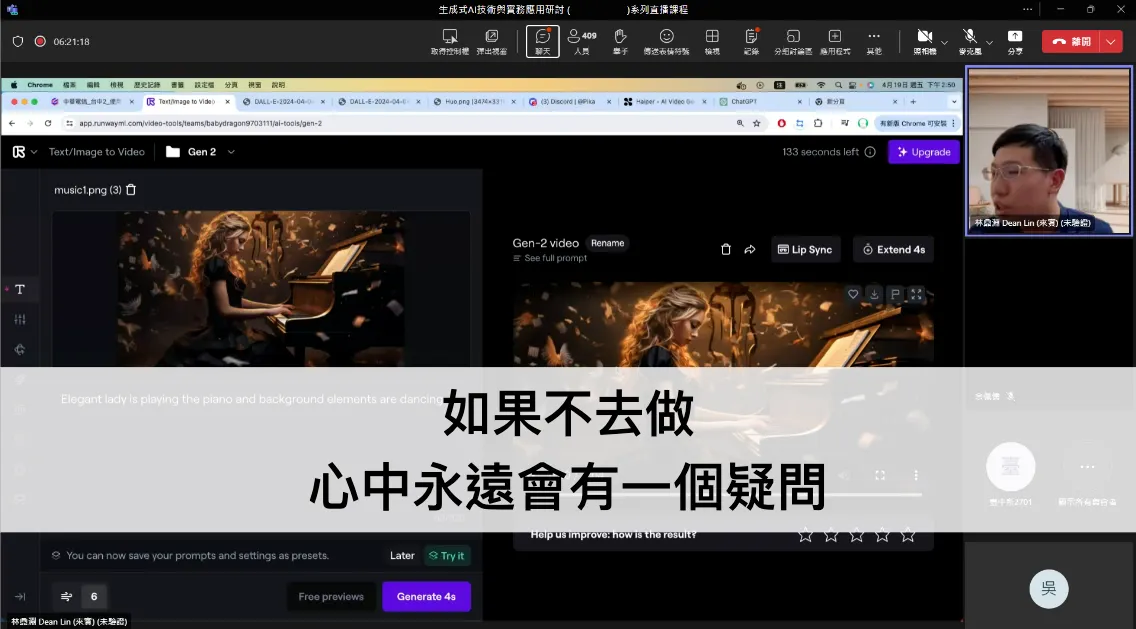Click the purple Upgrade button
This screenshot has width=1136, height=629.
(924, 152)
